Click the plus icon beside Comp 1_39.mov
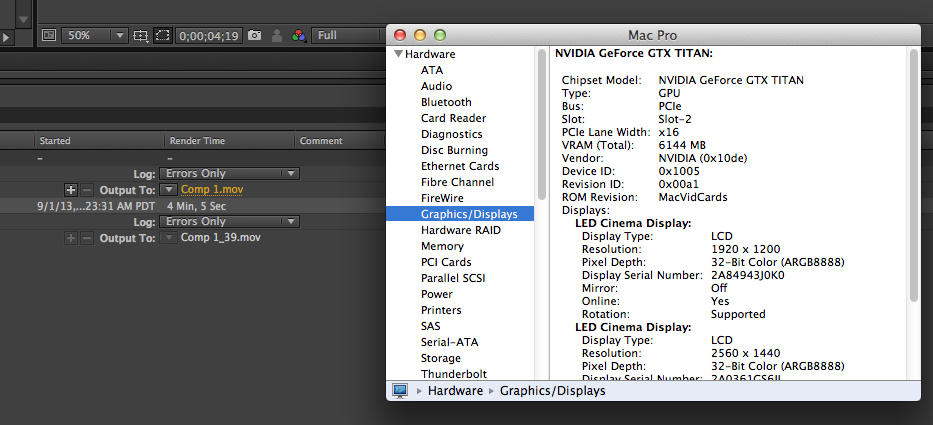Screen dimensions: 933x425 [x=71, y=238]
